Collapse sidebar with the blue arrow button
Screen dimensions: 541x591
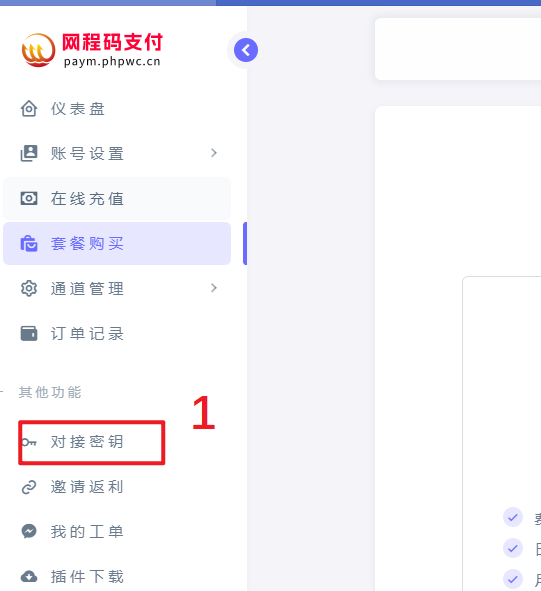click(x=246, y=50)
